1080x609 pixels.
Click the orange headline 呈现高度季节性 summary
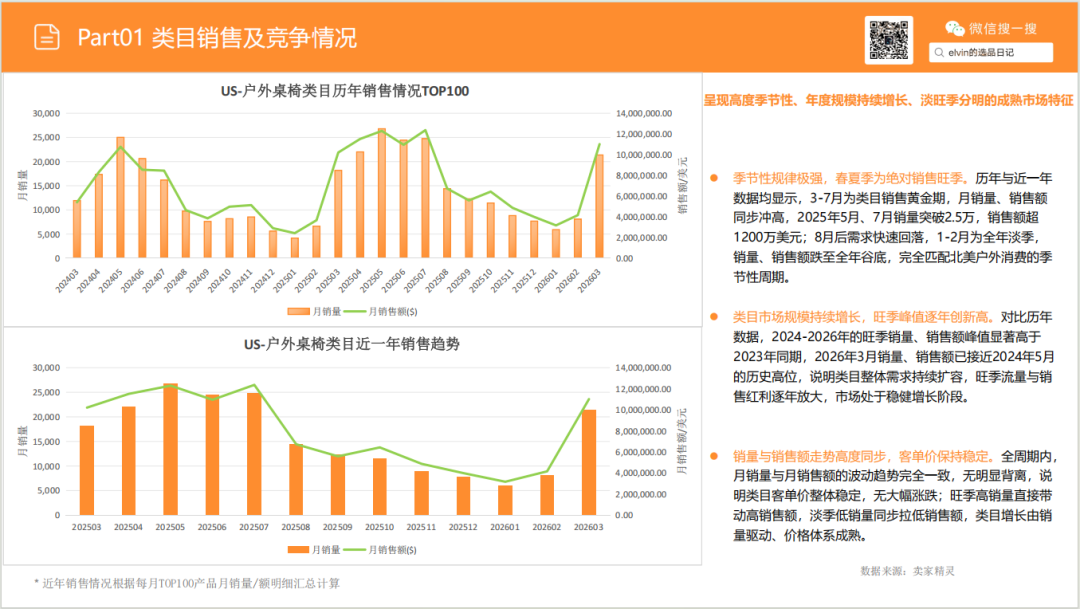tap(889, 101)
